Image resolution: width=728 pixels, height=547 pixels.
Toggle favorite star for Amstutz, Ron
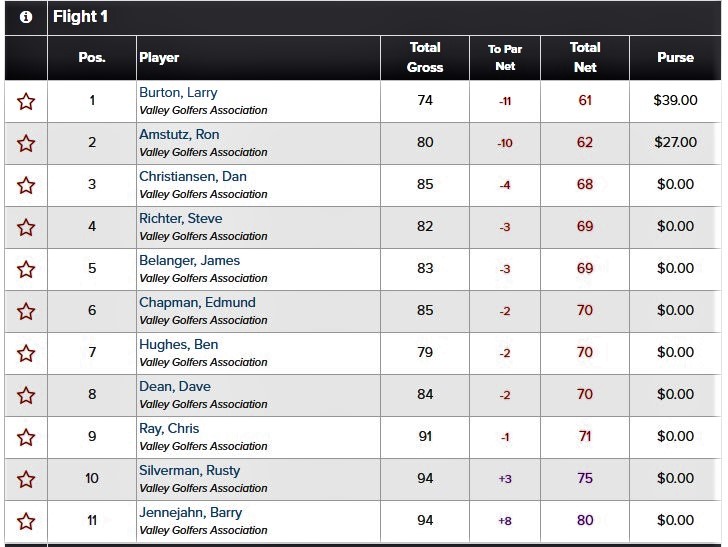click(26, 143)
